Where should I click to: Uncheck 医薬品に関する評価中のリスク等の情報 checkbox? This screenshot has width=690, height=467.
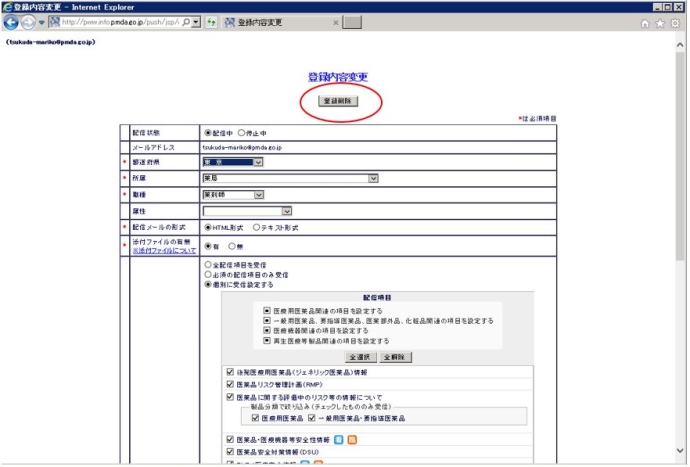pyautogui.click(x=230, y=397)
